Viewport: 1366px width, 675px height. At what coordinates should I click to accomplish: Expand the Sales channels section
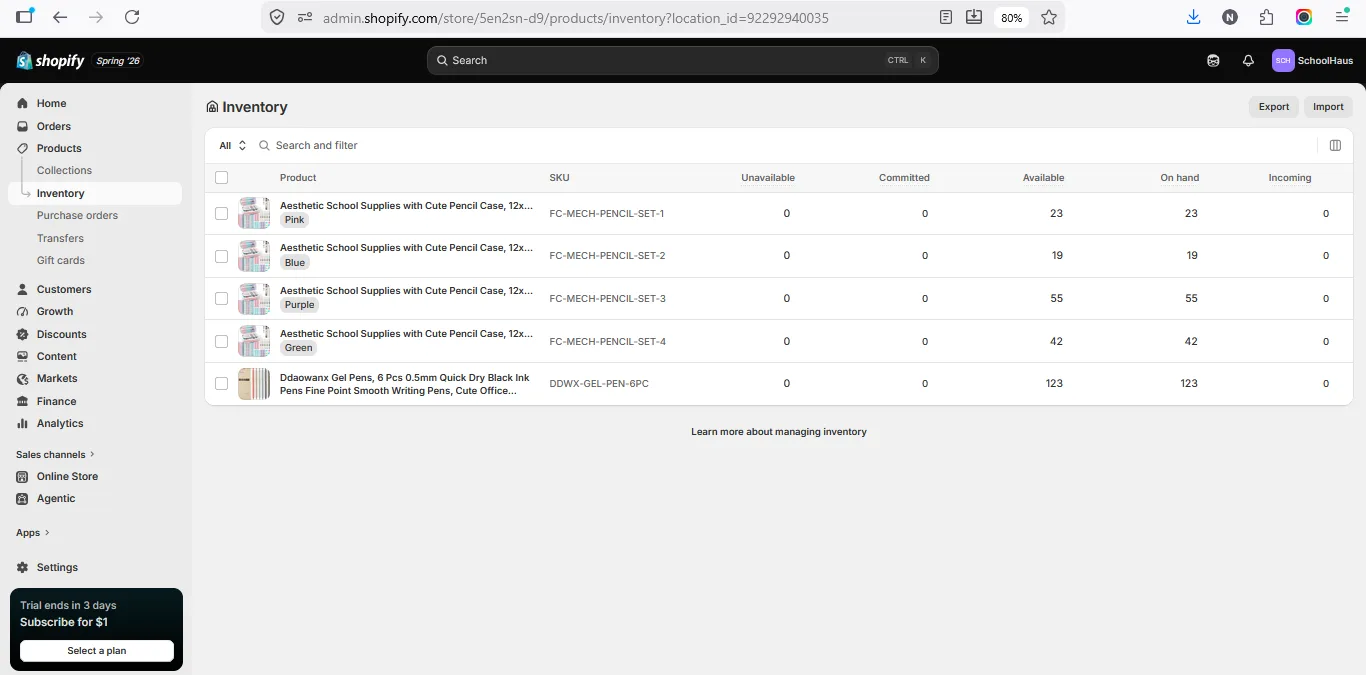click(55, 454)
